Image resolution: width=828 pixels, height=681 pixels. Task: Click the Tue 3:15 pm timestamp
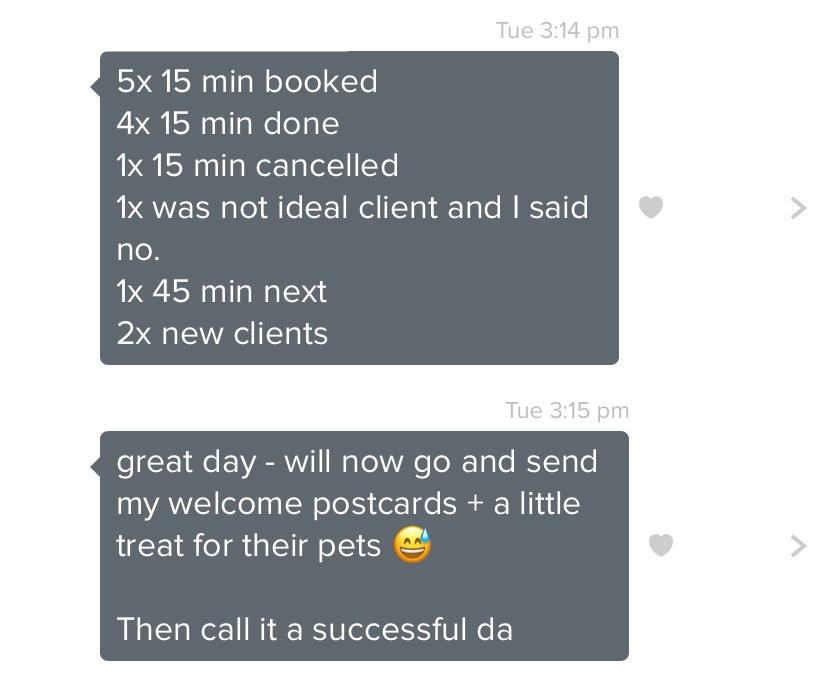(567, 411)
